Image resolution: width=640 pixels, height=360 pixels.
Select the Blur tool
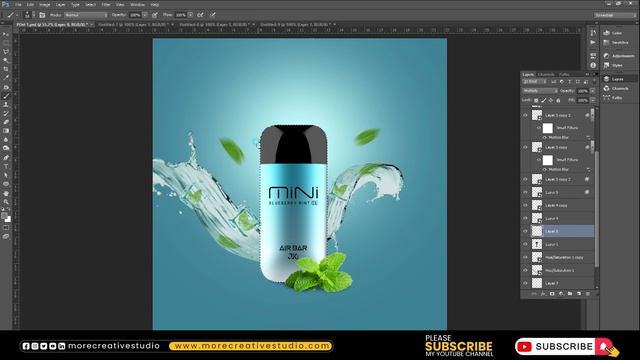6,140
